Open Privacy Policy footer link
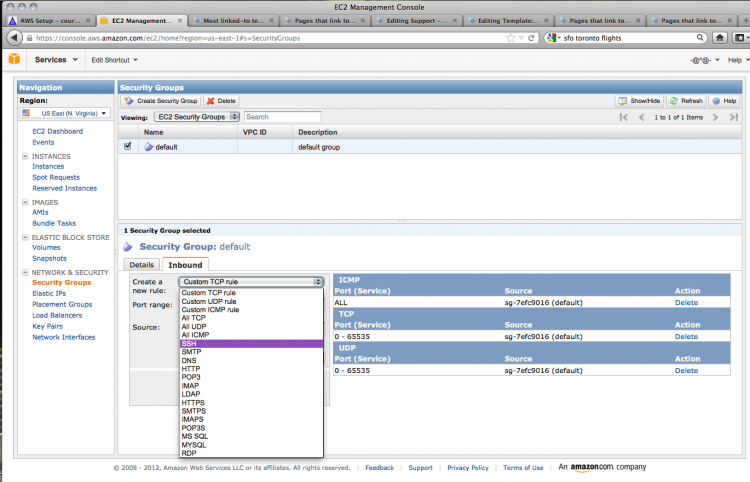This screenshot has width=750, height=482. point(468,468)
